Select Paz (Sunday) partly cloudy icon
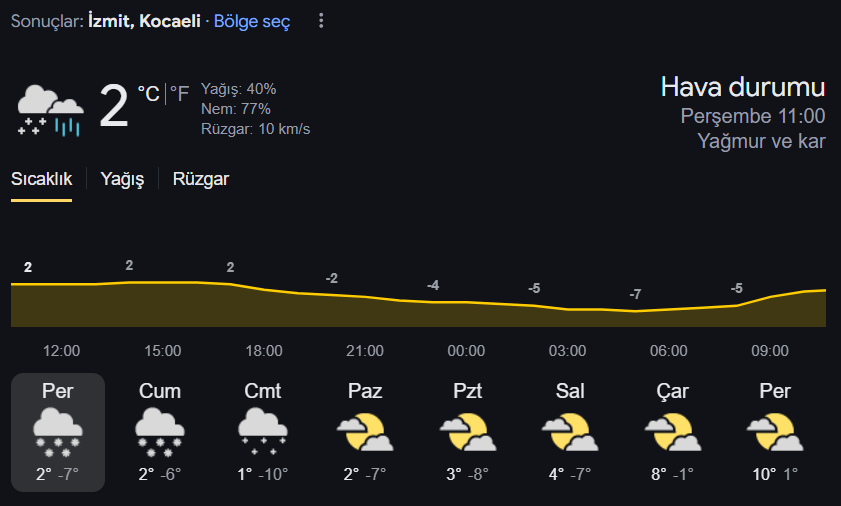The image size is (841, 506). [365, 432]
